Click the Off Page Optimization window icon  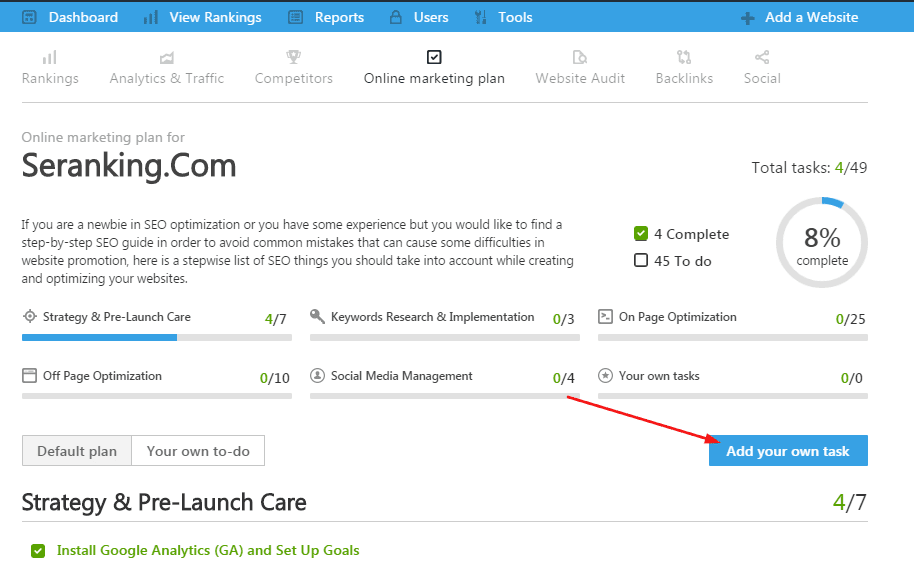(x=29, y=375)
